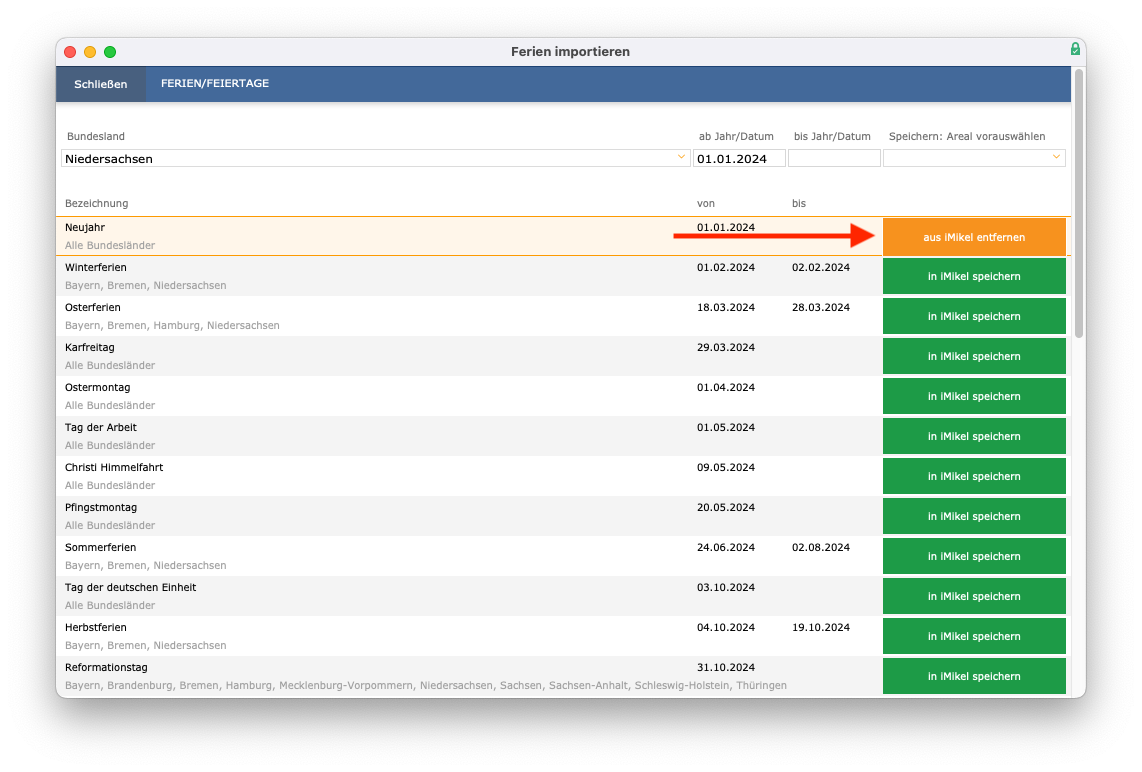Save Ostermontag in iMikel

[x=974, y=396]
